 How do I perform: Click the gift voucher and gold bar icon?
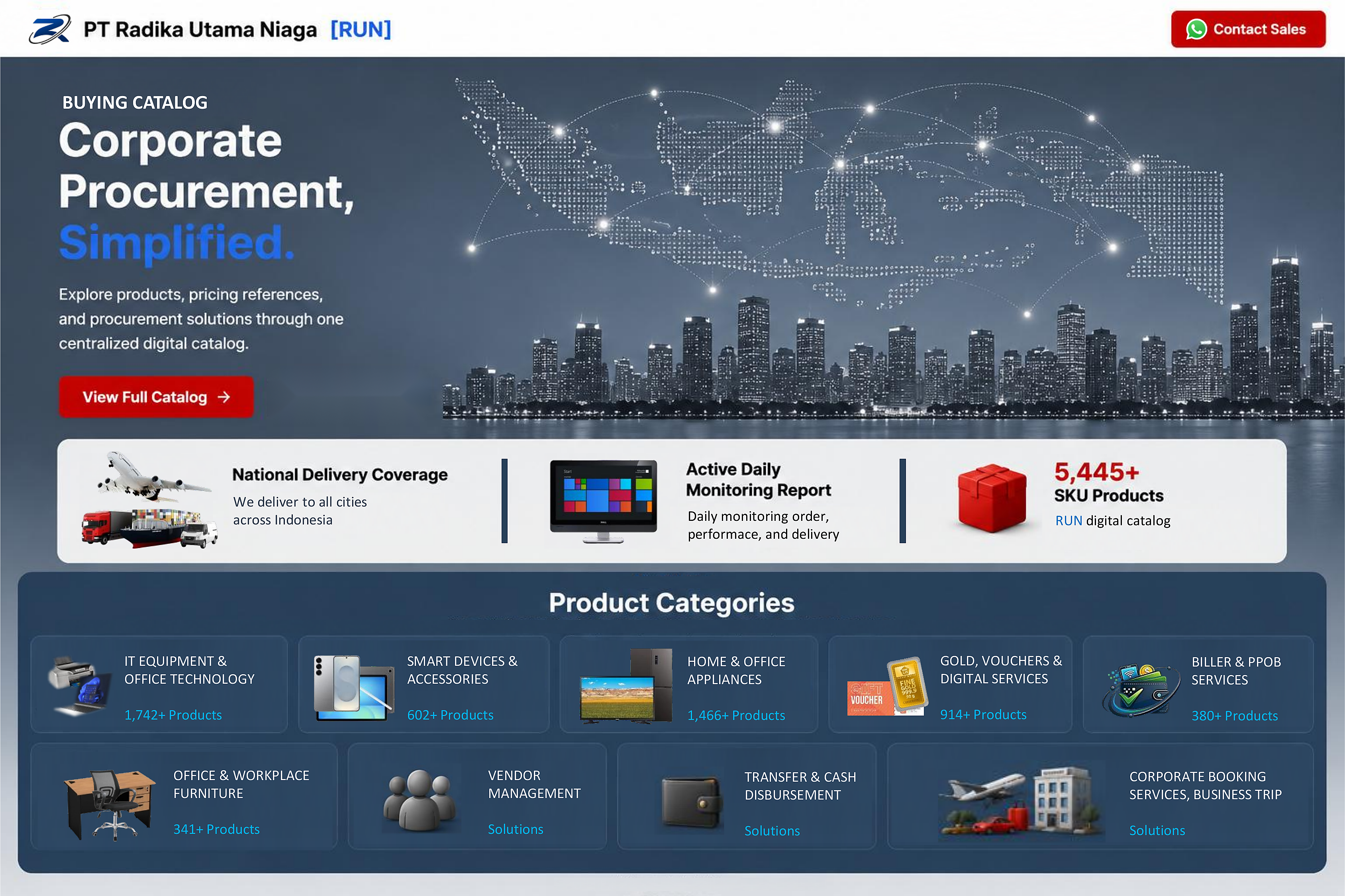(x=887, y=686)
